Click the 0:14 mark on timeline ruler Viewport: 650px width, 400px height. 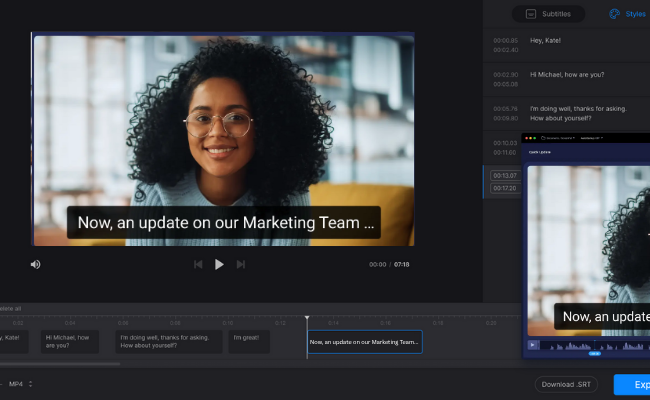tap(333, 323)
